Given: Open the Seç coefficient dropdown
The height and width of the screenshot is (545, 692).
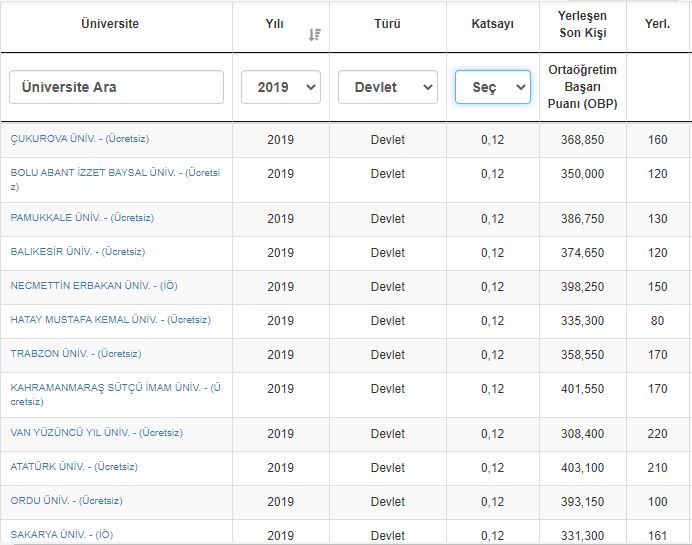Looking at the screenshot, I should coord(493,87).
